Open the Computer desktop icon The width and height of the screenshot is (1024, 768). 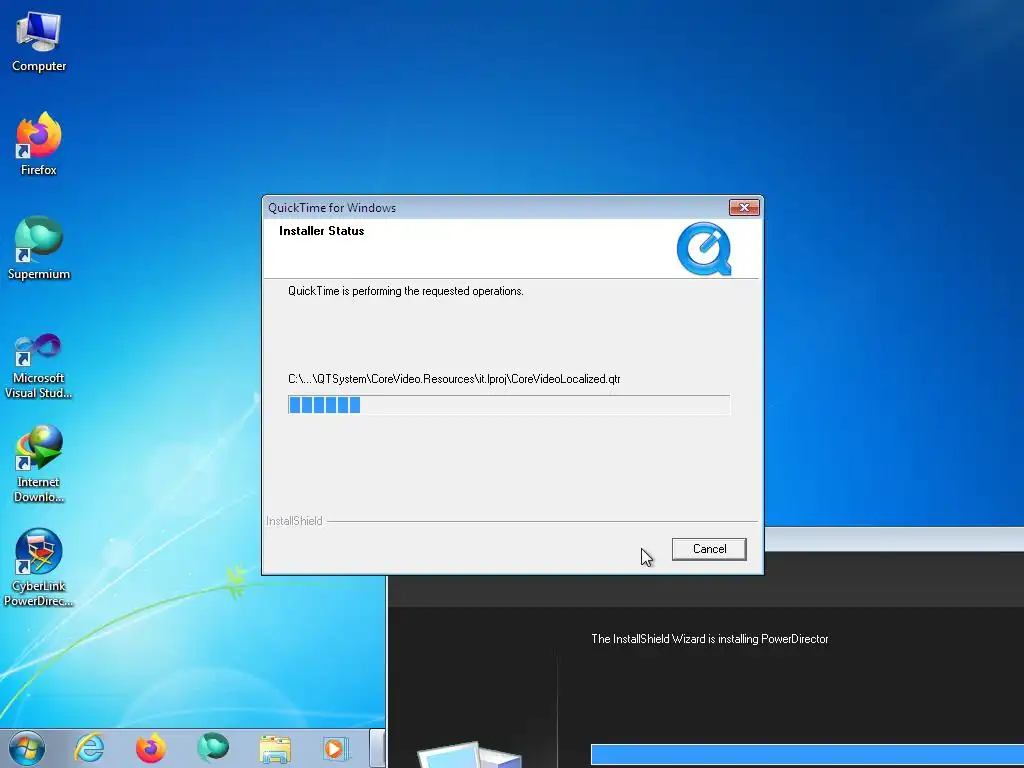39,42
